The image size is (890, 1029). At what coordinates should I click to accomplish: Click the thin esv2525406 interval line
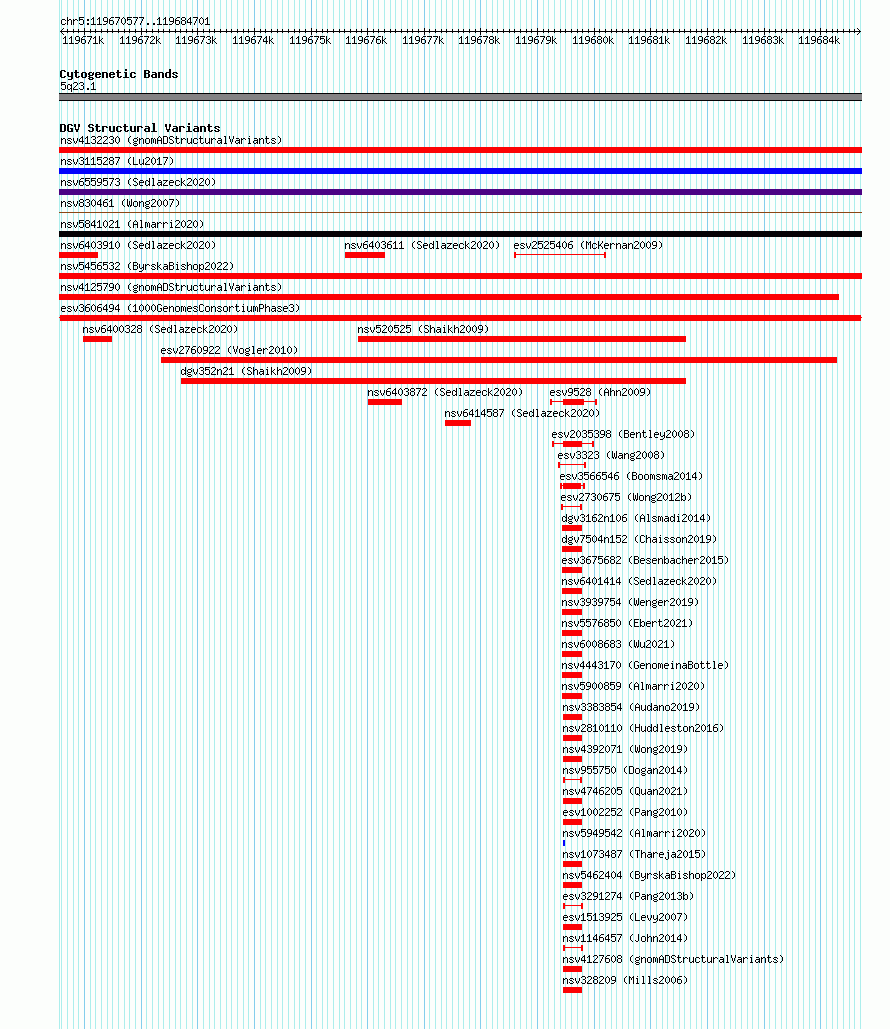coord(560,255)
